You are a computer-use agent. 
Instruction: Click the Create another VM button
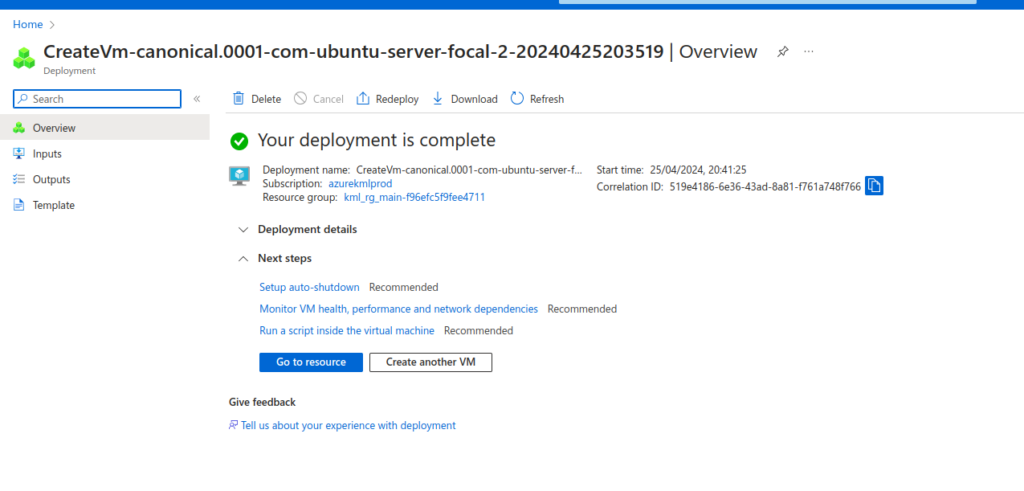(x=430, y=362)
